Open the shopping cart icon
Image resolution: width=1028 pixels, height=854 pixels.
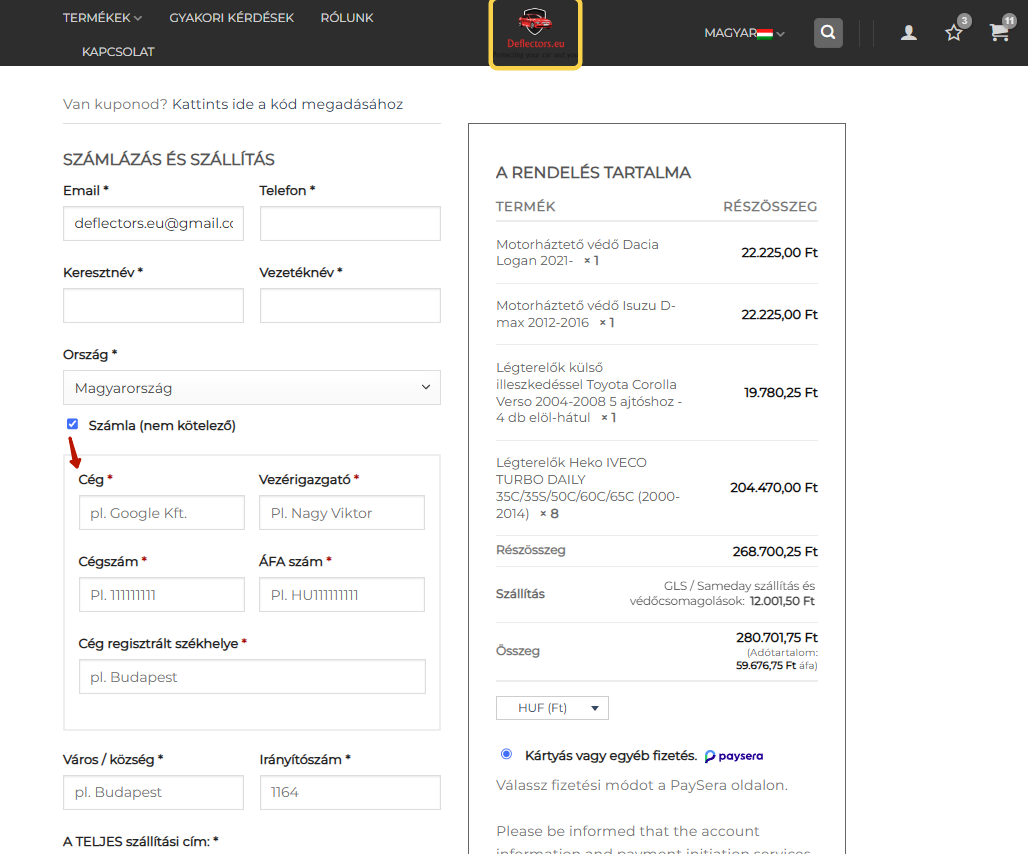coord(999,33)
